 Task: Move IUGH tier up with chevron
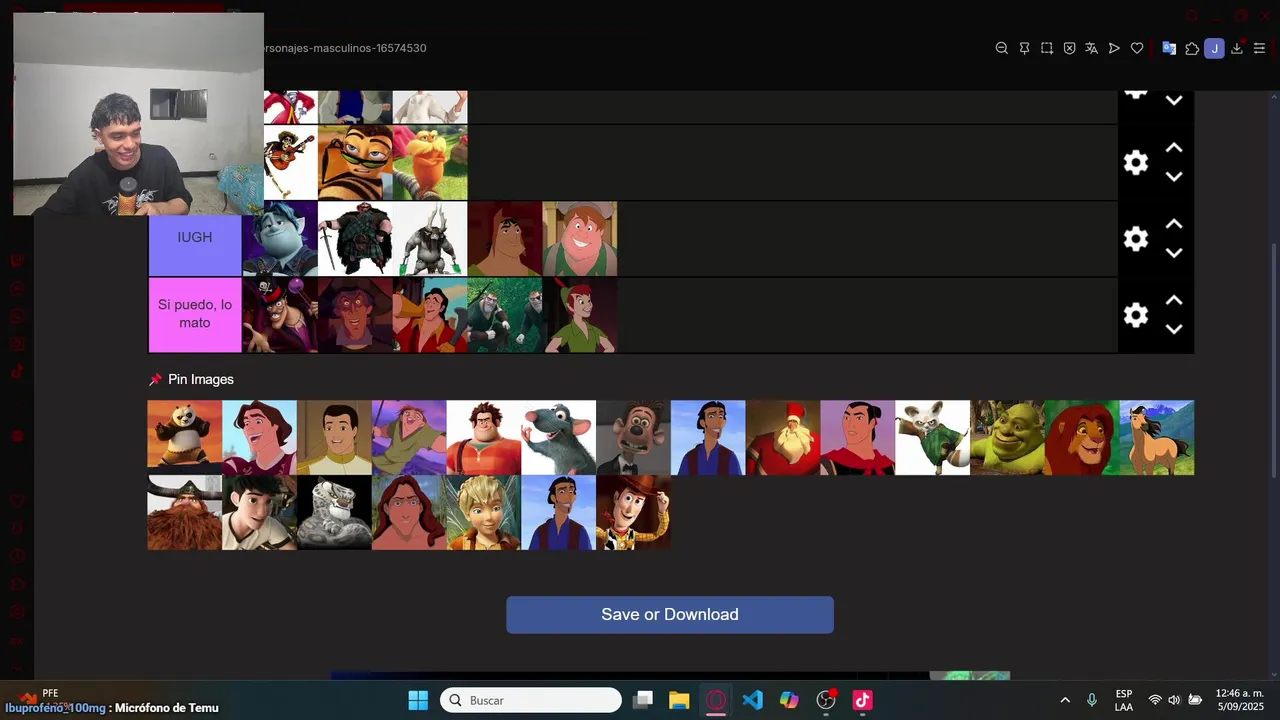[x=1174, y=224]
